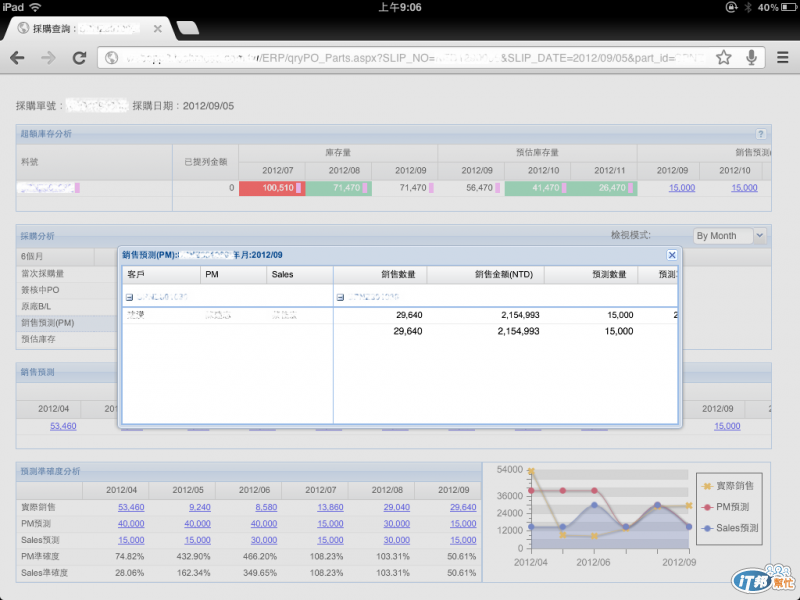Click the 超額庫存分析 panel title
This screenshot has width=800, height=600.
point(46,134)
